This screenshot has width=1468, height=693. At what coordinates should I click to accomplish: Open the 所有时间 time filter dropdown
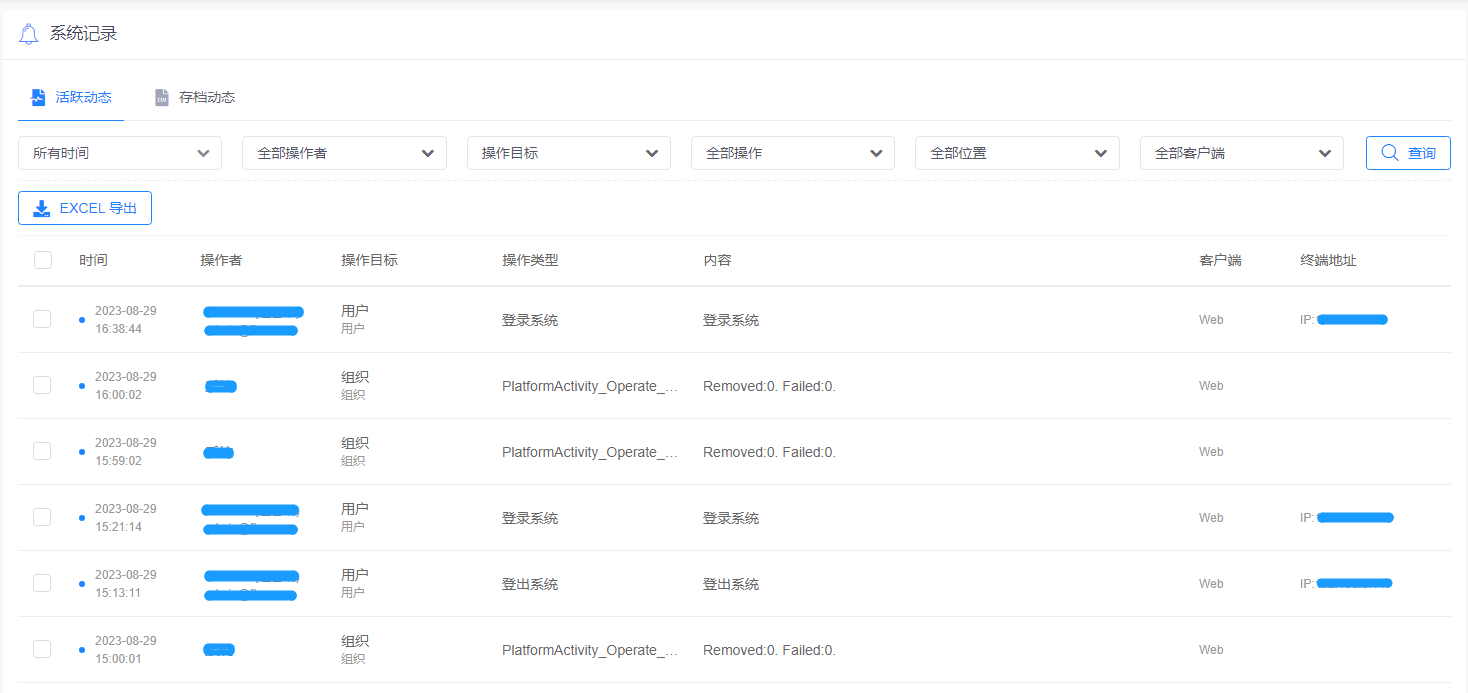point(120,153)
